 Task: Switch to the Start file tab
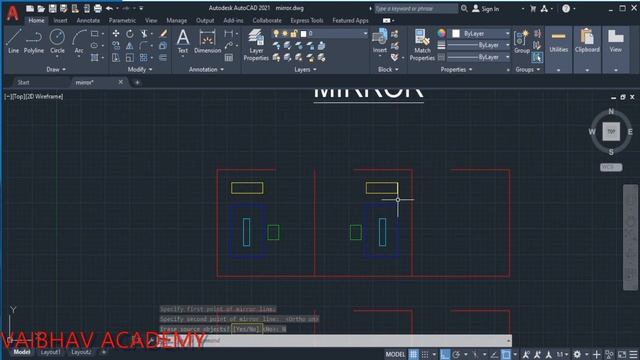tap(23, 82)
